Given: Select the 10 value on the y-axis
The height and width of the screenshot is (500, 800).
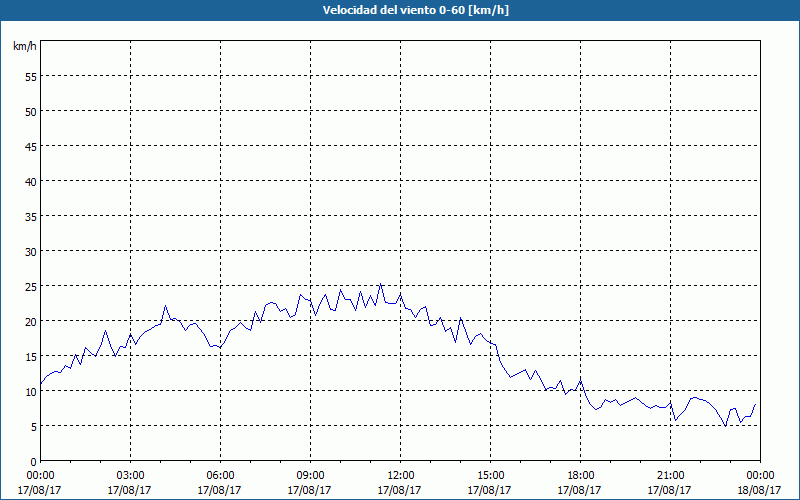Looking at the screenshot, I should point(31,391).
